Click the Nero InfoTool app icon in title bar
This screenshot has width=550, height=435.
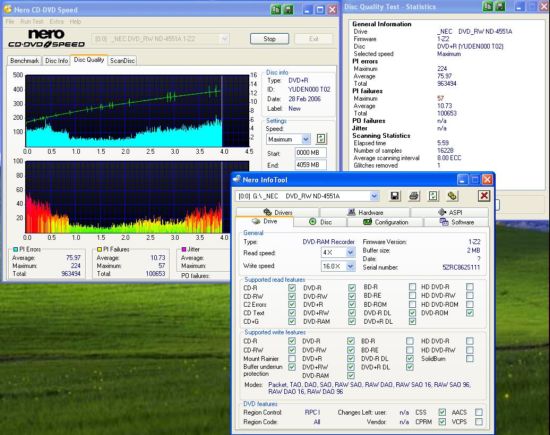click(x=237, y=179)
